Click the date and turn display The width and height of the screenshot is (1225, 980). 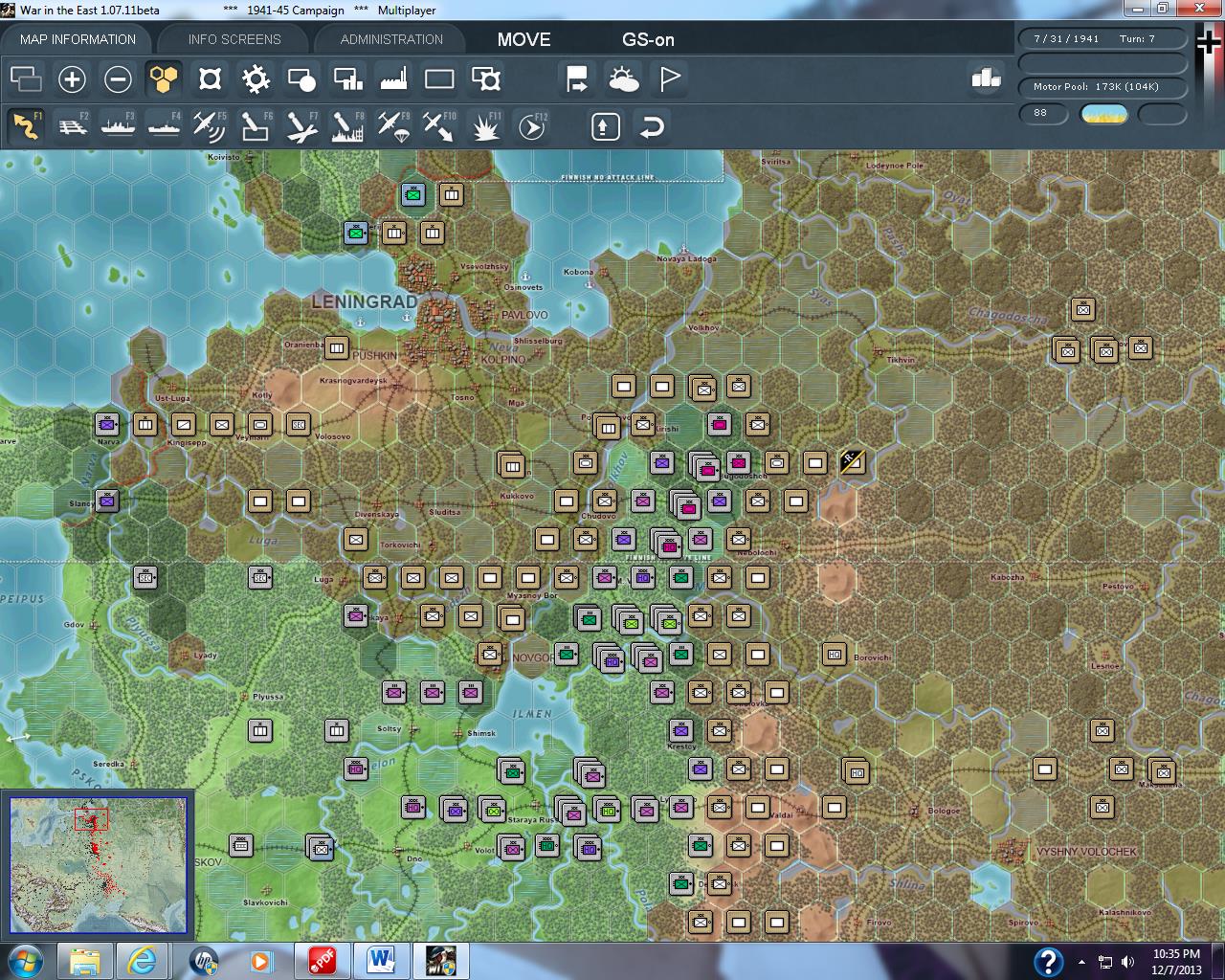[1102, 38]
